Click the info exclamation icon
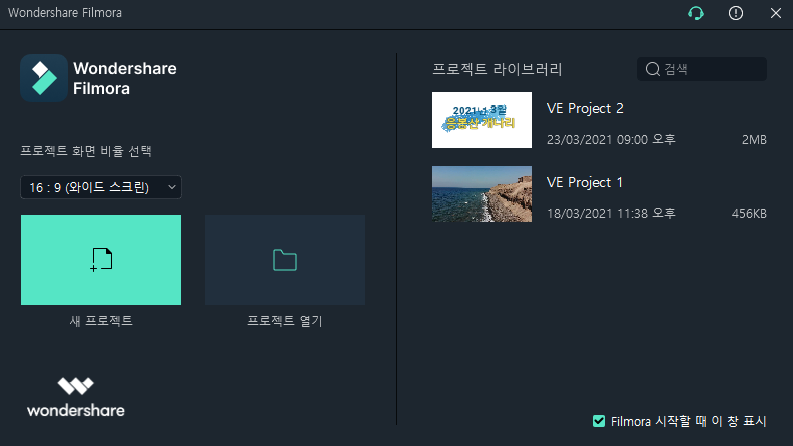The width and height of the screenshot is (793, 446). coord(736,13)
